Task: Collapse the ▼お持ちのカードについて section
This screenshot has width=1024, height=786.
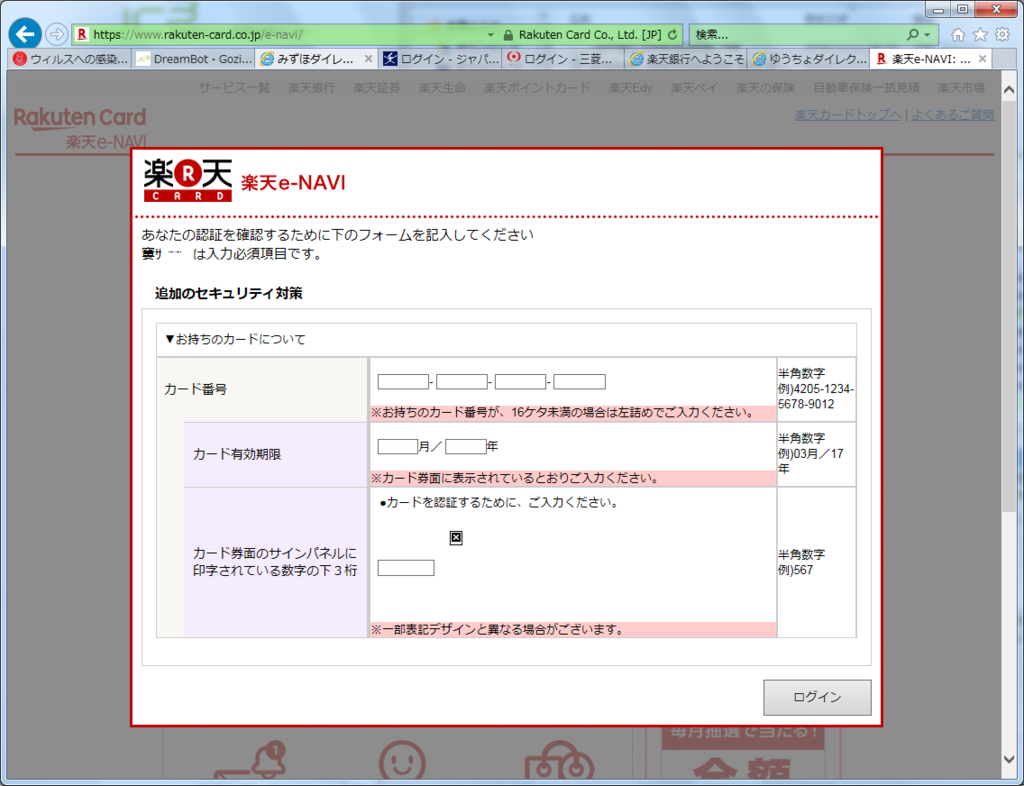Action: click(235, 339)
